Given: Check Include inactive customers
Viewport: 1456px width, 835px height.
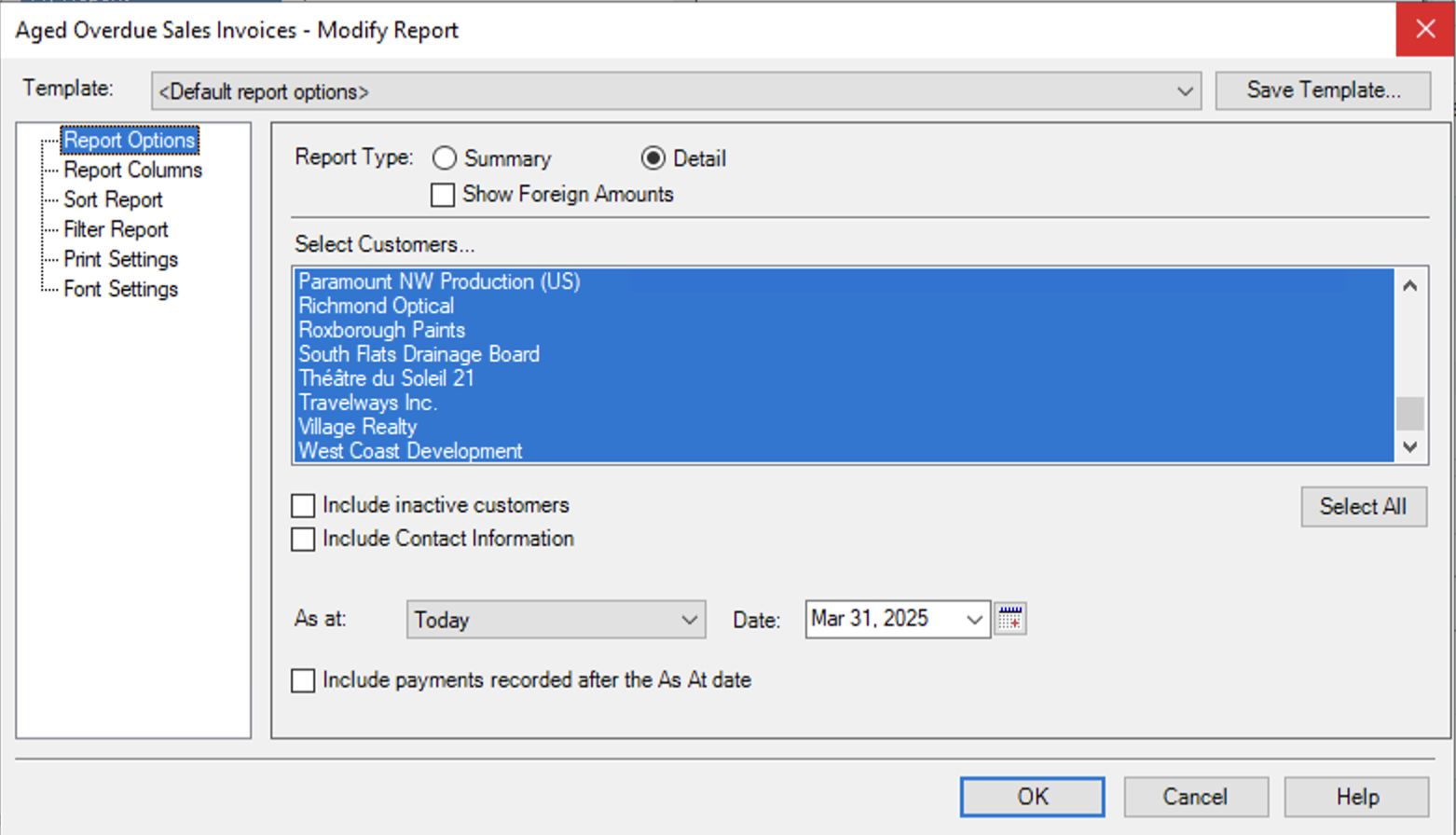Looking at the screenshot, I should 303,505.
